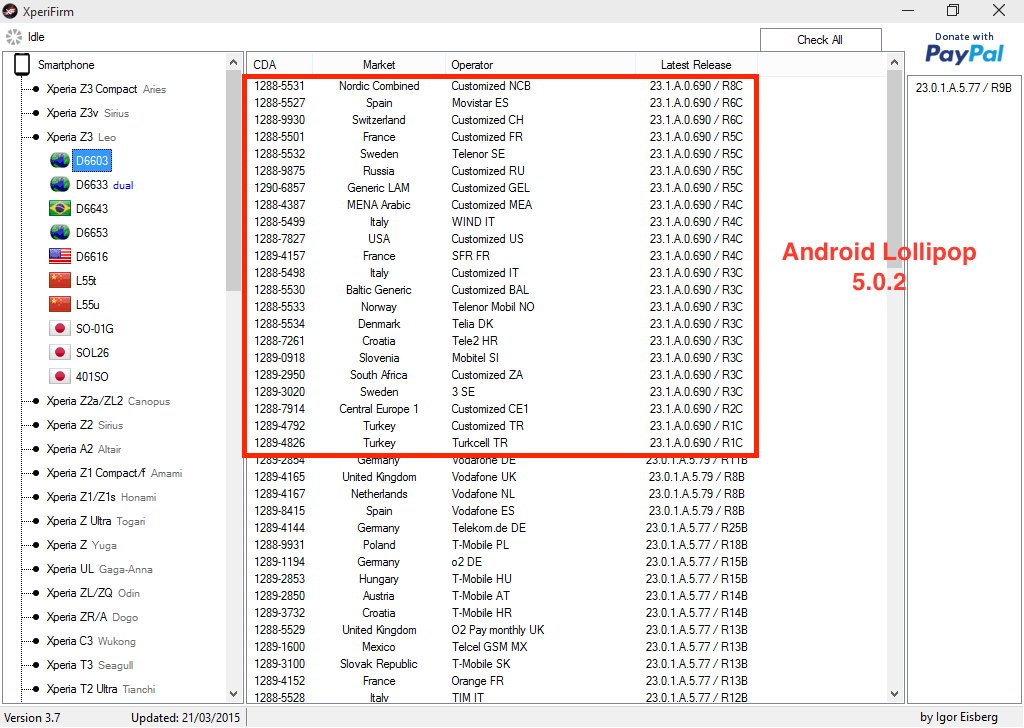Select the Telekom.de DE firmware row
Viewport: 1024px width, 728px height.
502,528
